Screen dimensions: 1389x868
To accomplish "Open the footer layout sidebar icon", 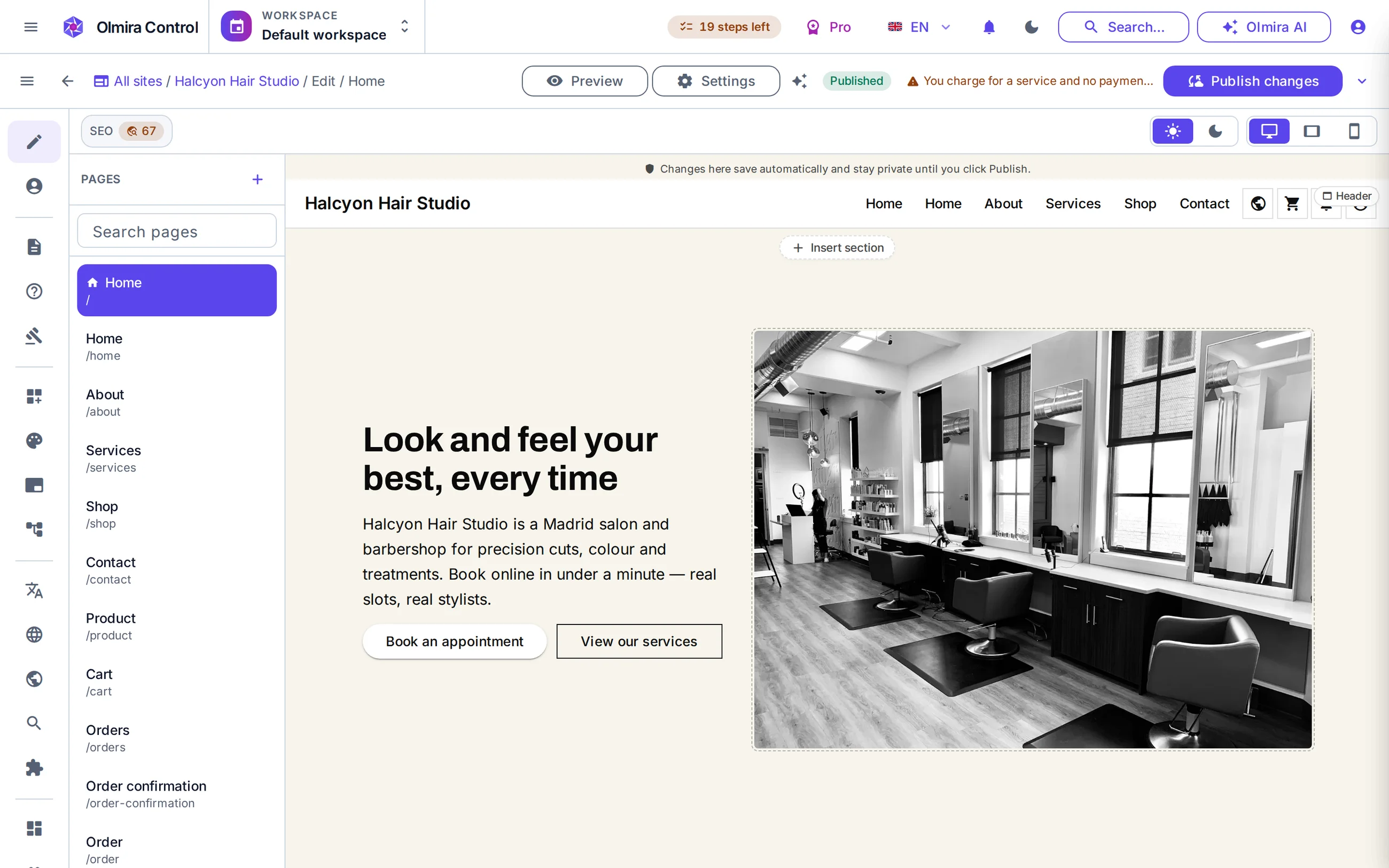I will [x=34, y=485].
